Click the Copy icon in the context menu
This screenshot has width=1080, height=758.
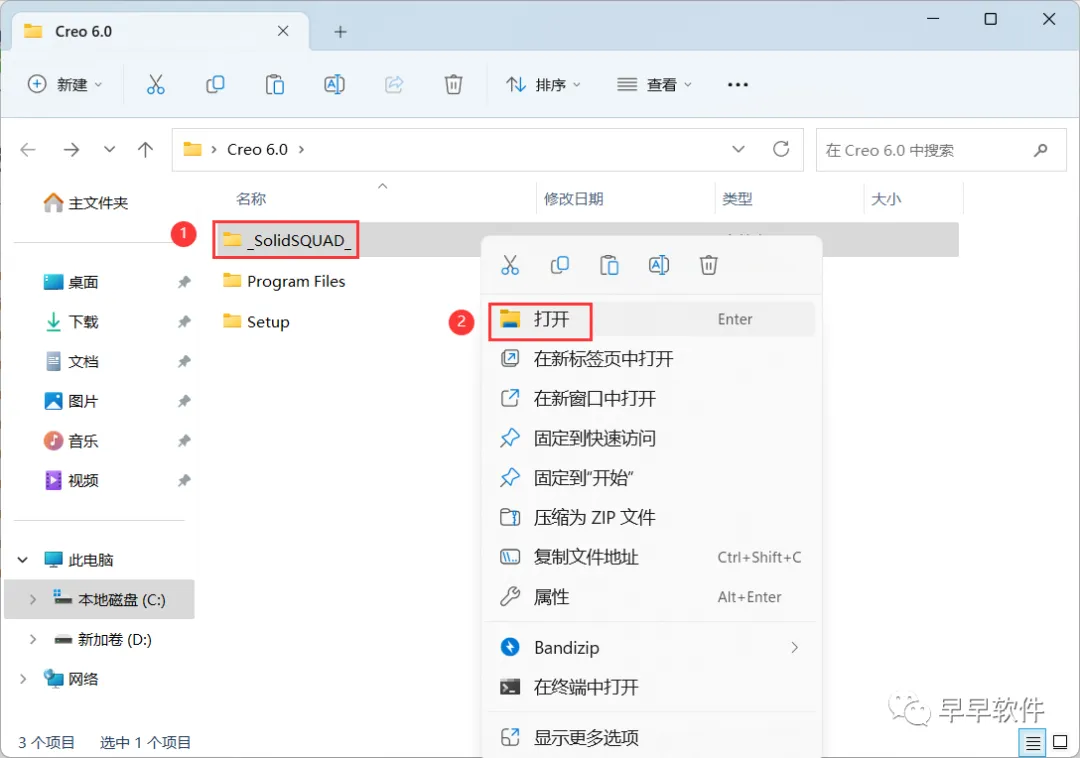pos(560,265)
